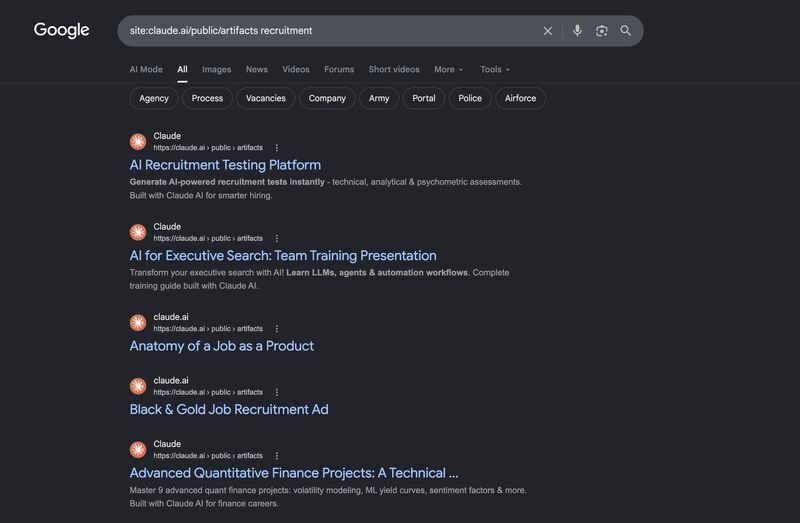
Task: Click the 'Generate AI-powered recruitment tests instantly' snippet
Action: point(326,188)
